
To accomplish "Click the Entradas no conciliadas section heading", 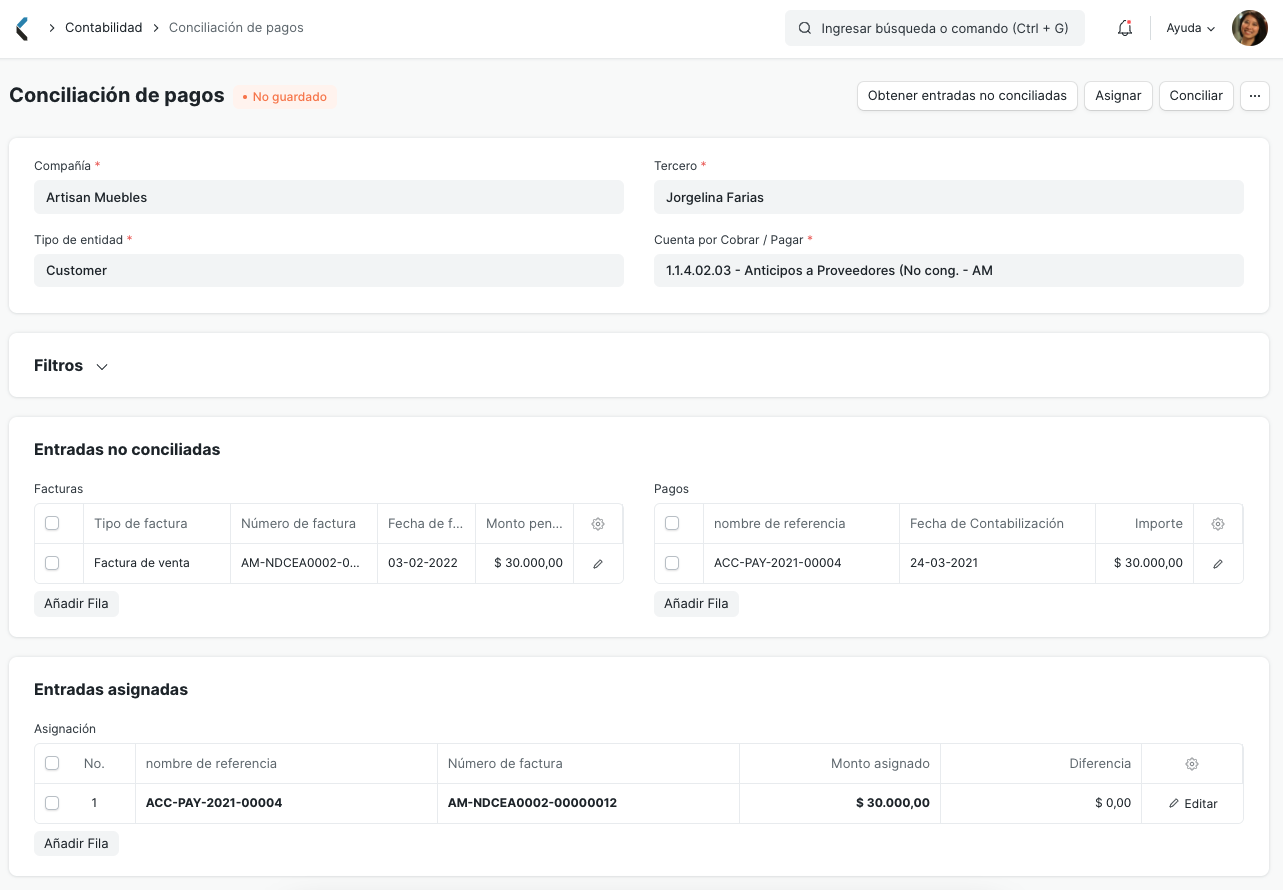I will (127, 450).
